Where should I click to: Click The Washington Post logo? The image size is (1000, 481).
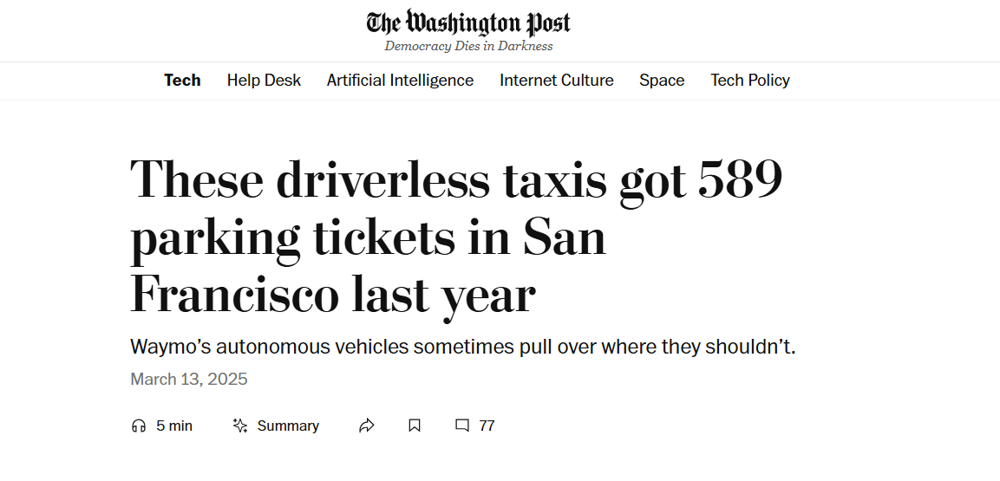(468, 23)
